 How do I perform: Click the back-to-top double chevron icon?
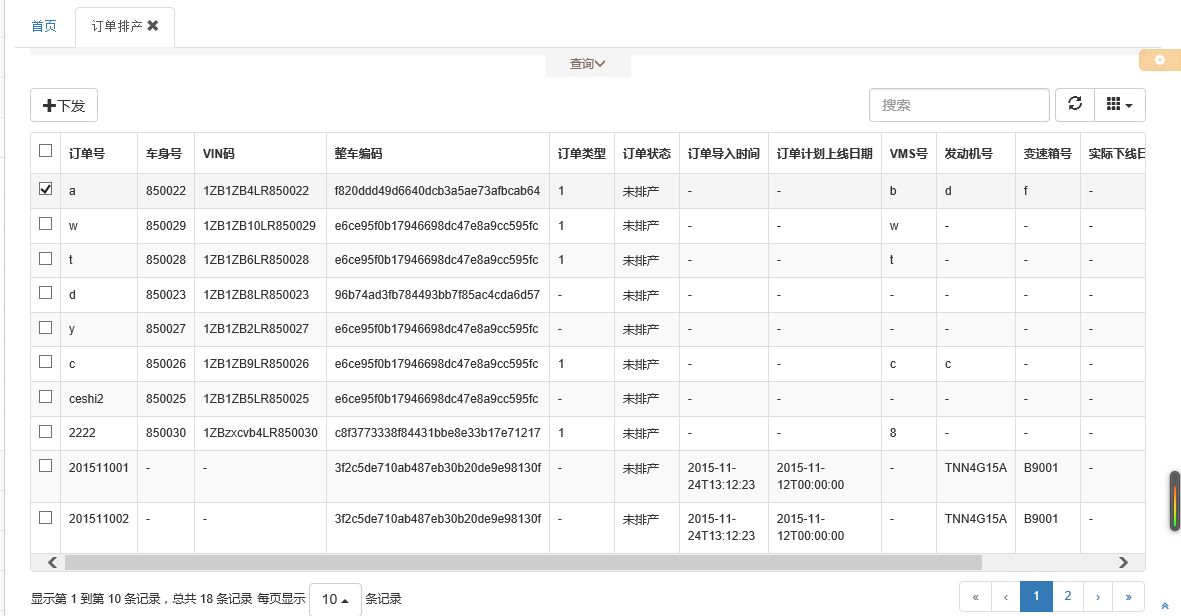1165,606
